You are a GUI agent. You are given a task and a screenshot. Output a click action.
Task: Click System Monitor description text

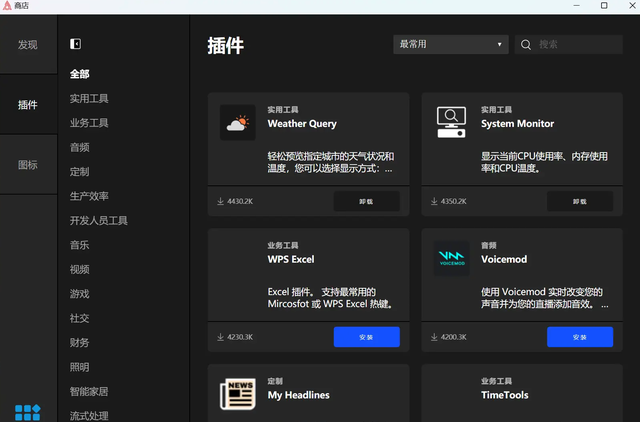(x=544, y=162)
